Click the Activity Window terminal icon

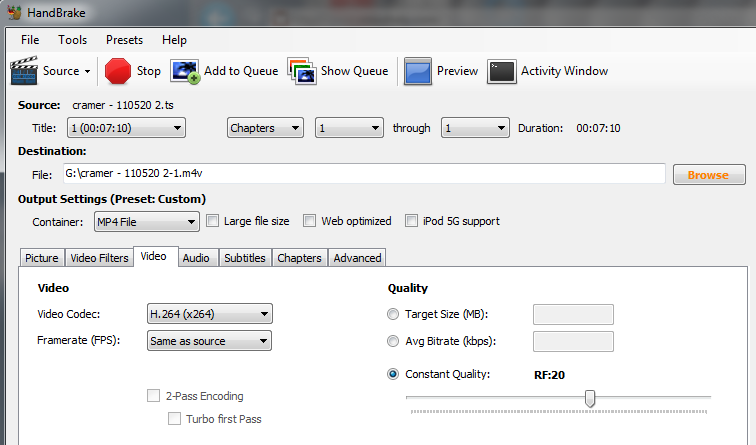click(x=501, y=71)
